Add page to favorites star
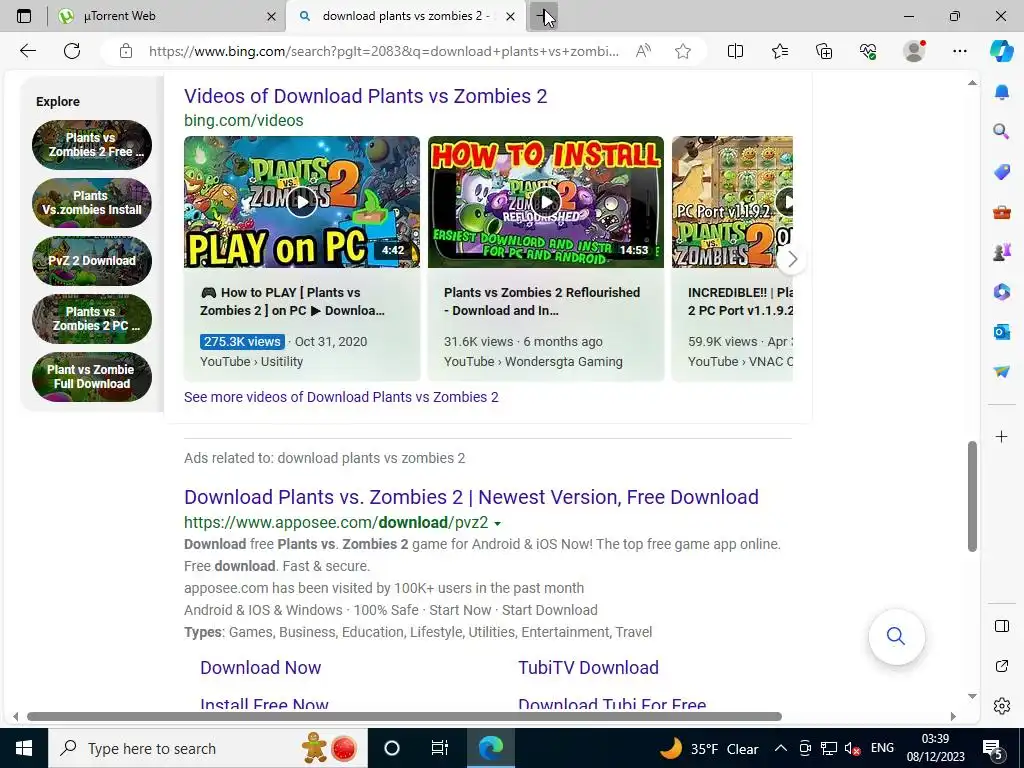Screen dimensions: 1024x768 (683, 51)
